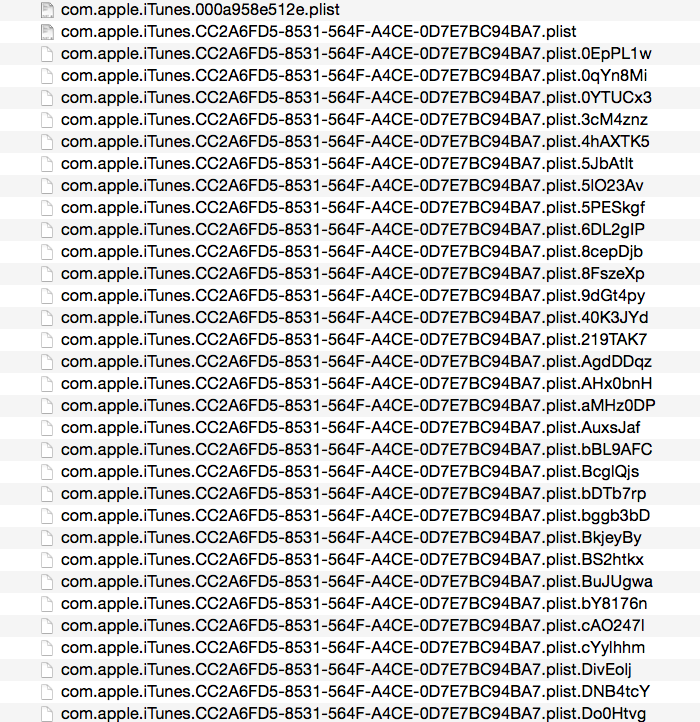Click the document icon next to plist.0qYn8Mi

(x=47, y=76)
